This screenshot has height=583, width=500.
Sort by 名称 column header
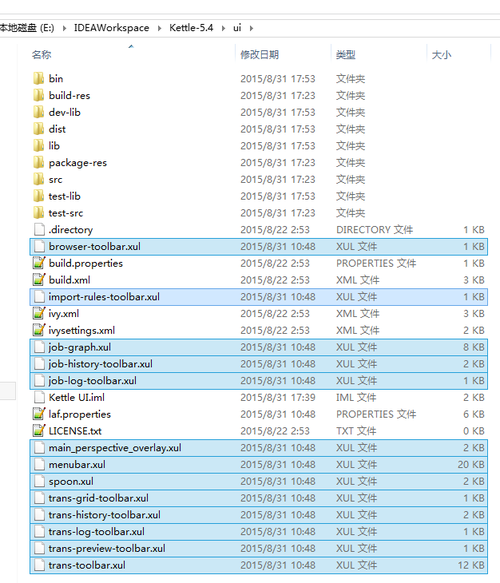tap(42, 55)
